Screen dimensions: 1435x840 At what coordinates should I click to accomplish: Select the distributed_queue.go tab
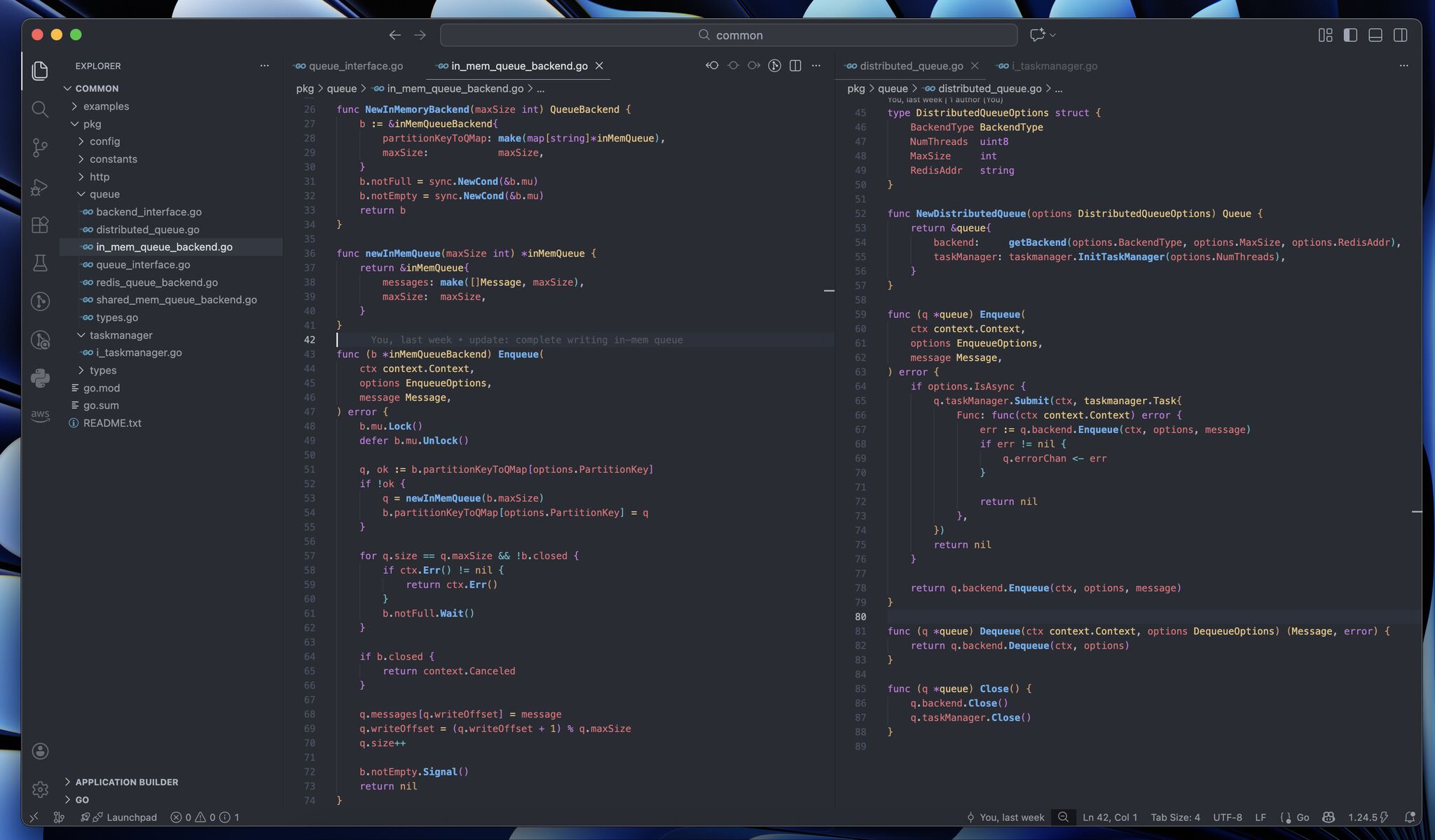pos(911,66)
